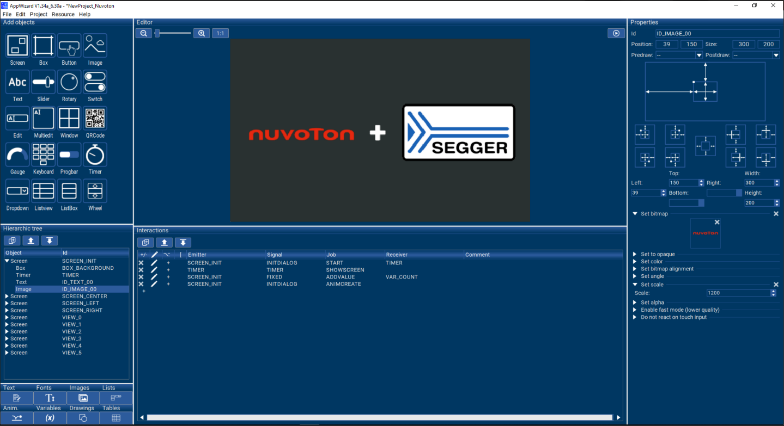Click the Editor zoom slider
784x426 pixels.
[173, 33]
